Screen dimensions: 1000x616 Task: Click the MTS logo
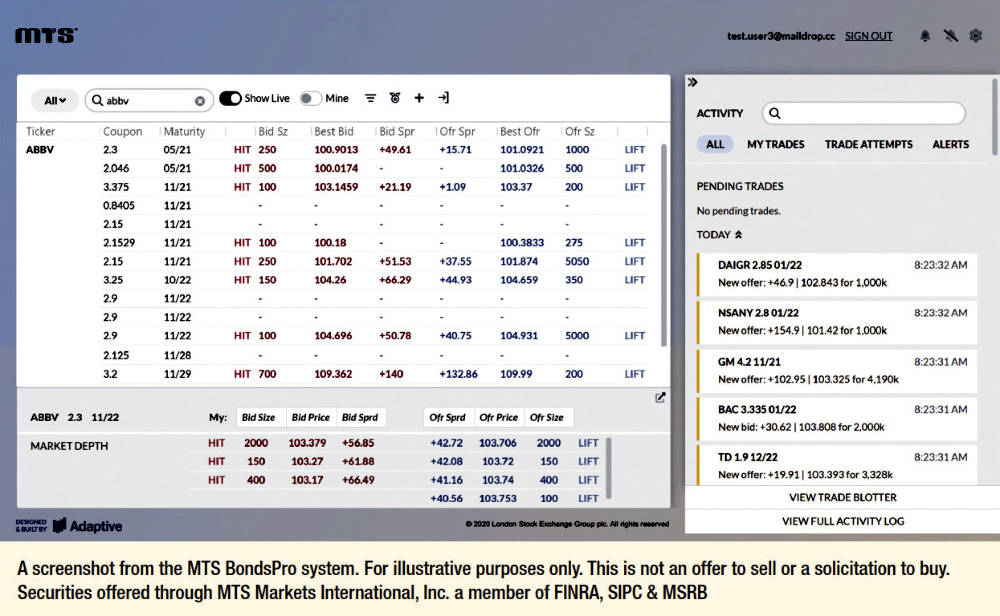pyautogui.click(x=46, y=36)
